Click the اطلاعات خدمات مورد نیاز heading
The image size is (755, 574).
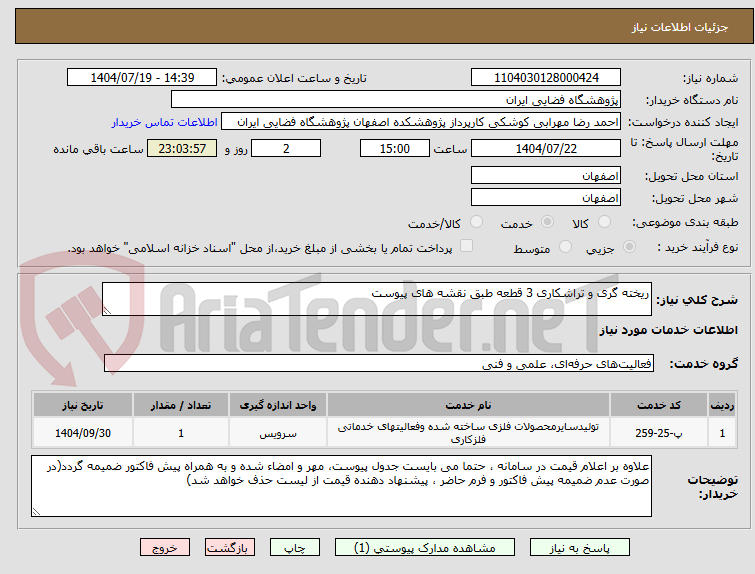tap(668, 330)
